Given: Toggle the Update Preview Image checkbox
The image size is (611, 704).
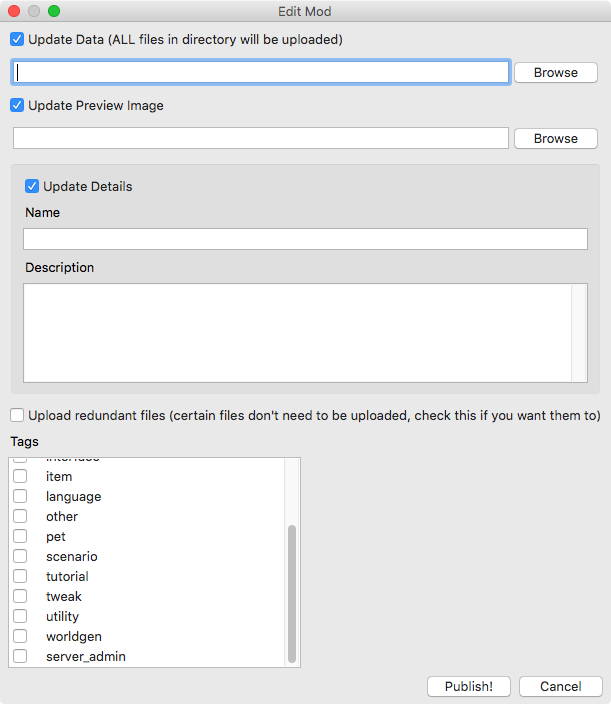Looking at the screenshot, I should (17, 106).
